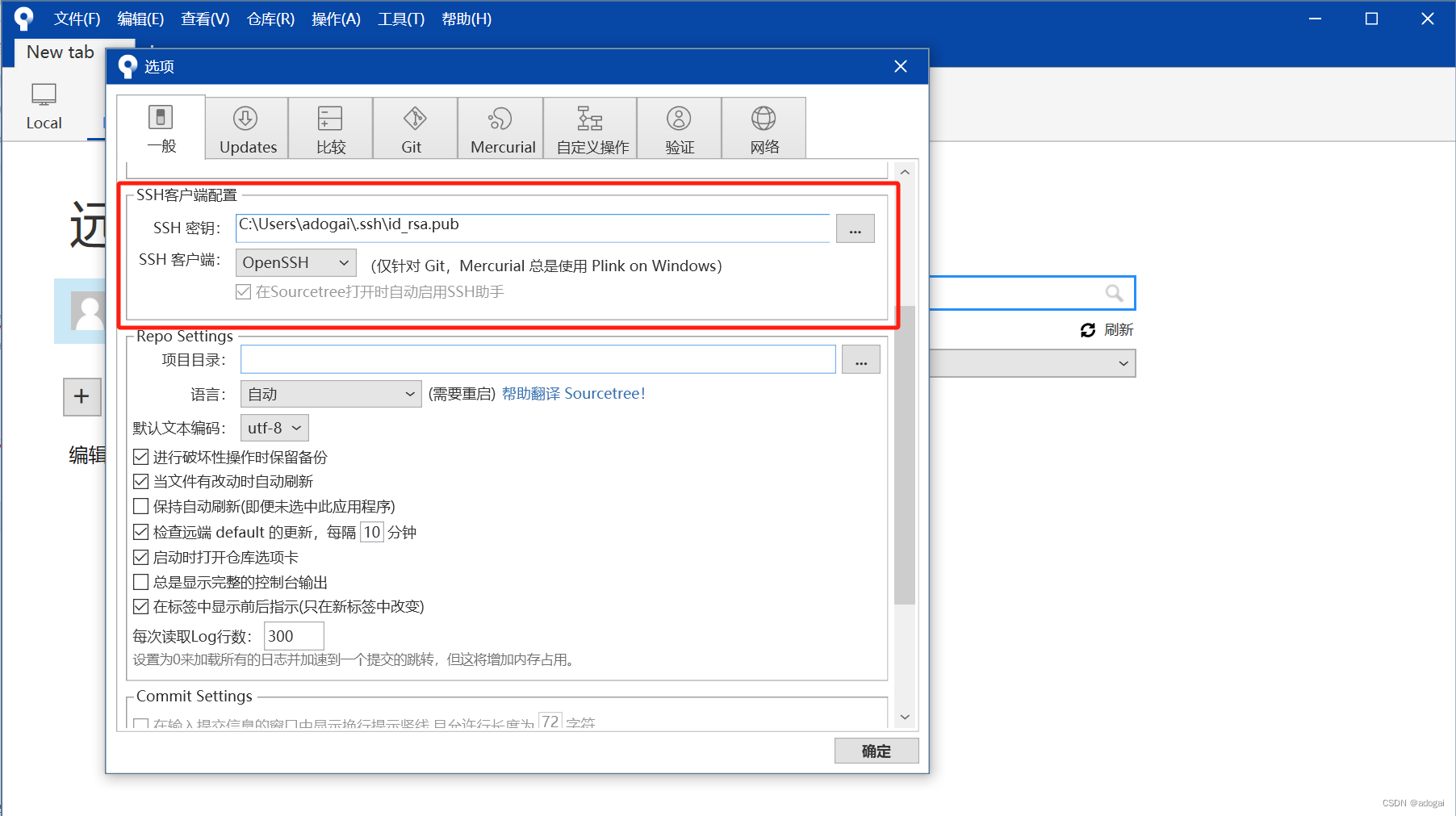Open the utf-8 encoding dropdown
Image resolution: width=1456 pixels, height=816 pixels.
[274, 428]
